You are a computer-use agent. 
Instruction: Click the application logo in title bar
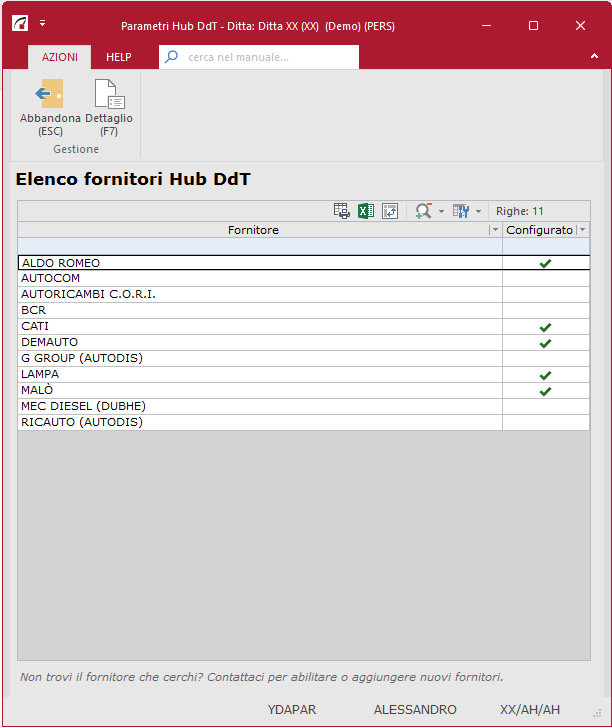pyautogui.click(x=20, y=25)
